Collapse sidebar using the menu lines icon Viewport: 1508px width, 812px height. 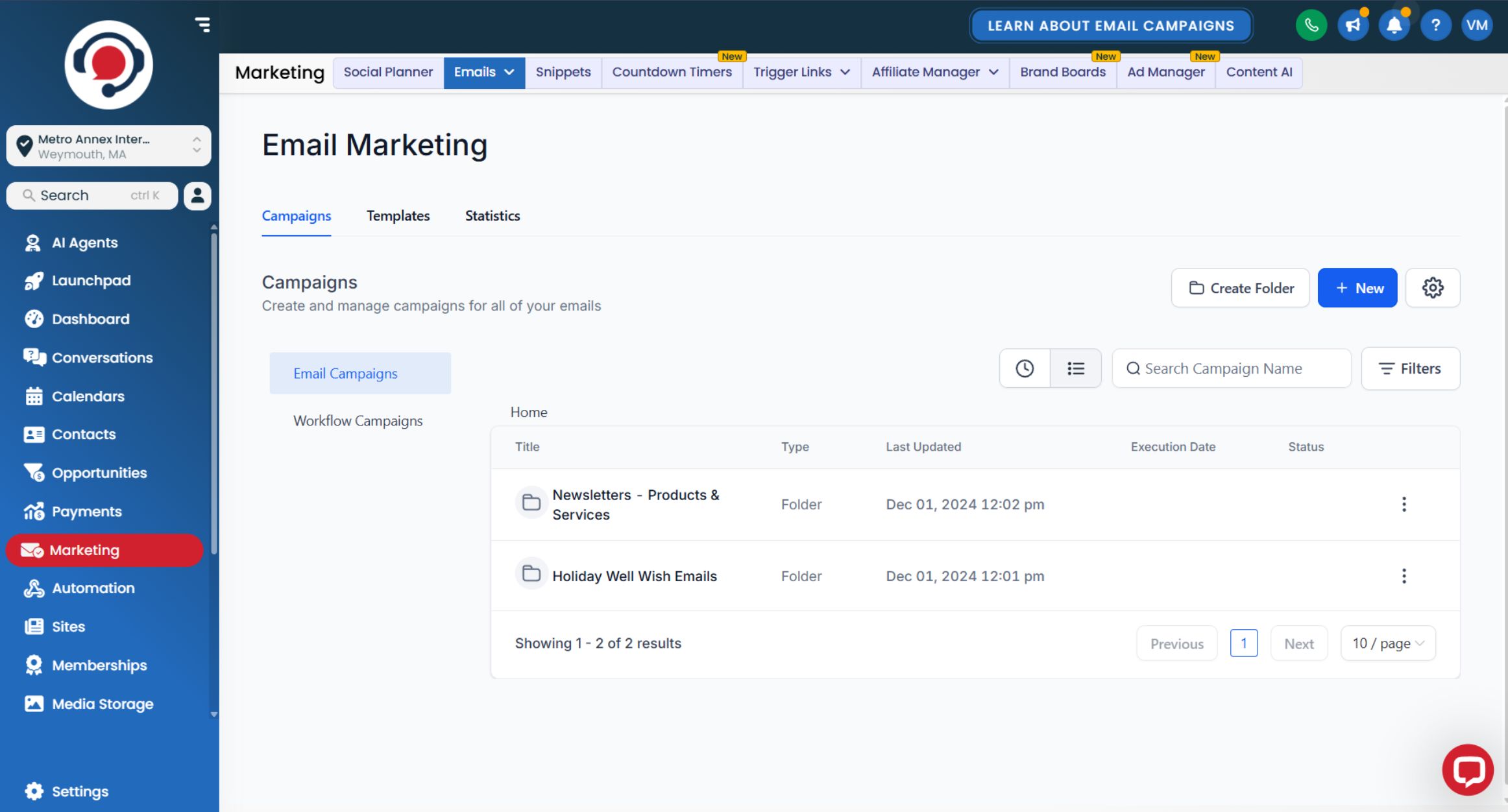pyautogui.click(x=202, y=25)
